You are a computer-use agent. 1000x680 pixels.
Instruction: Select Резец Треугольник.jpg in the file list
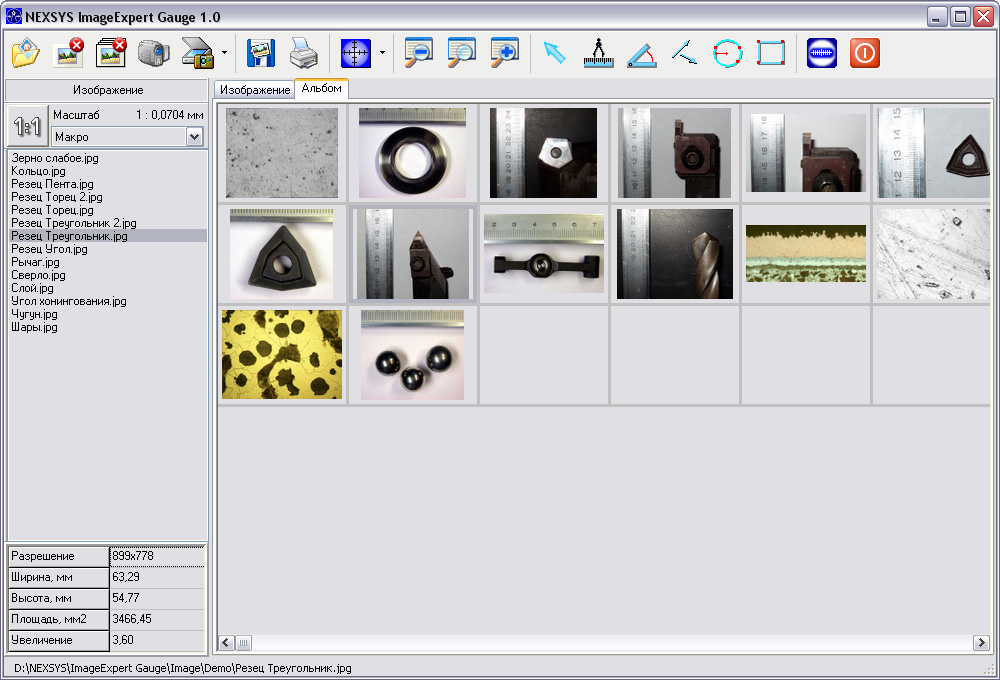click(107, 236)
